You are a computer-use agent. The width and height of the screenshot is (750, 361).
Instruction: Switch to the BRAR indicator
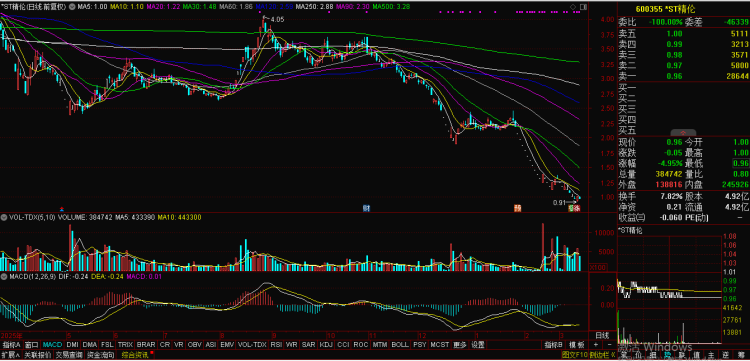pos(146,345)
